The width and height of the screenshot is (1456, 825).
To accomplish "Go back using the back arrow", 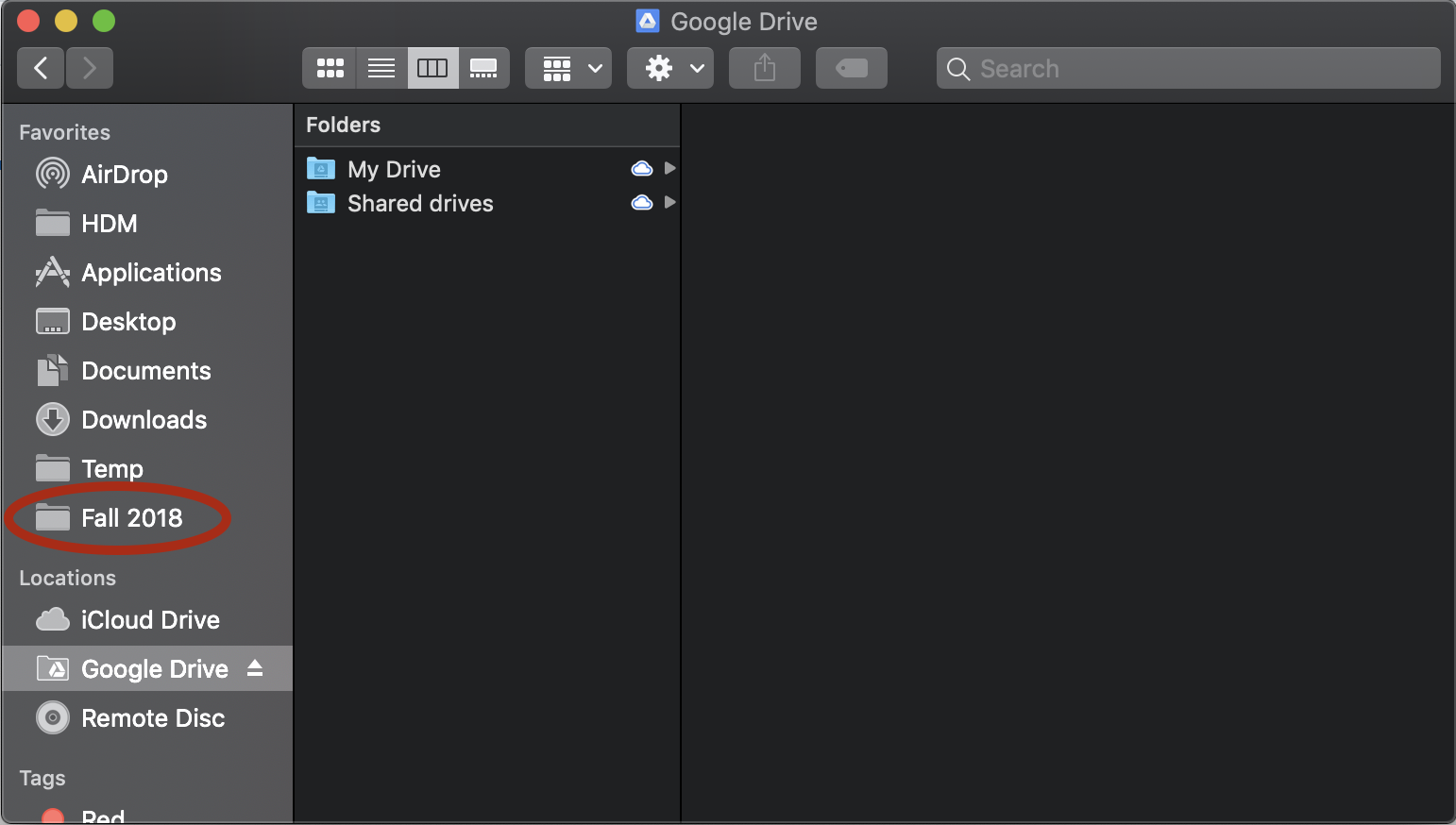I will tap(41, 68).
